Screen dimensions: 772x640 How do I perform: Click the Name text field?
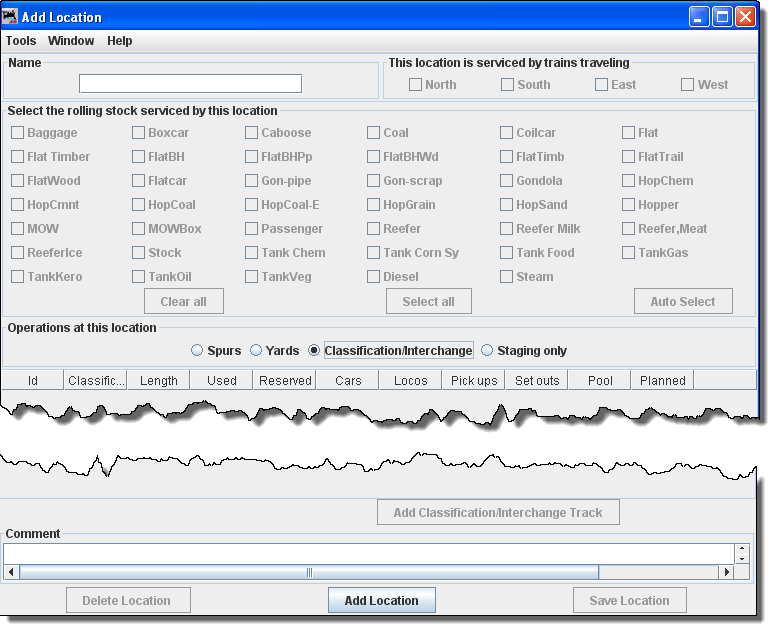(x=190, y=84)
